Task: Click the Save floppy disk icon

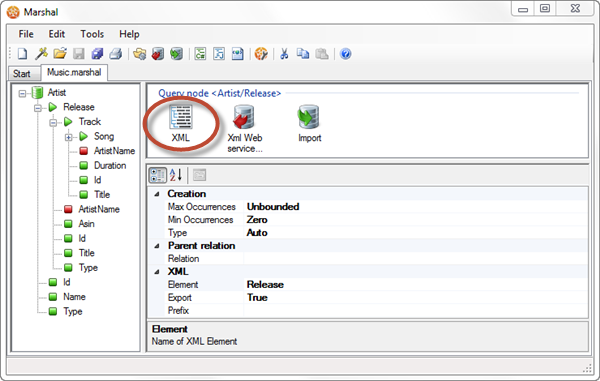Action: [x=78, y=54]
